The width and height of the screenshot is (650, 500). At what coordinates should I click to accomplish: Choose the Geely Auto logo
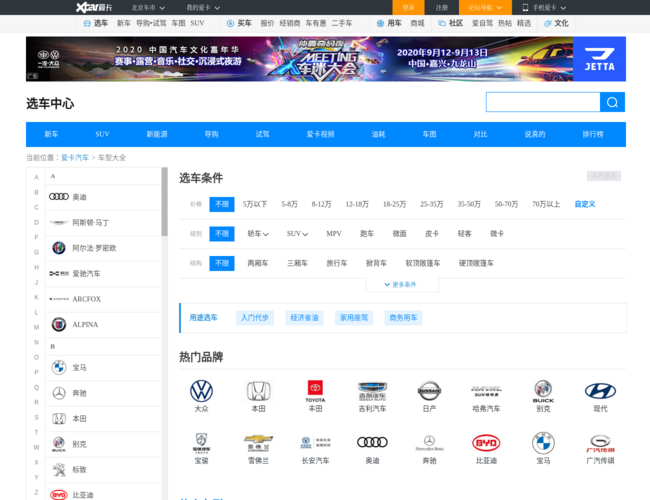coord(372,391)
